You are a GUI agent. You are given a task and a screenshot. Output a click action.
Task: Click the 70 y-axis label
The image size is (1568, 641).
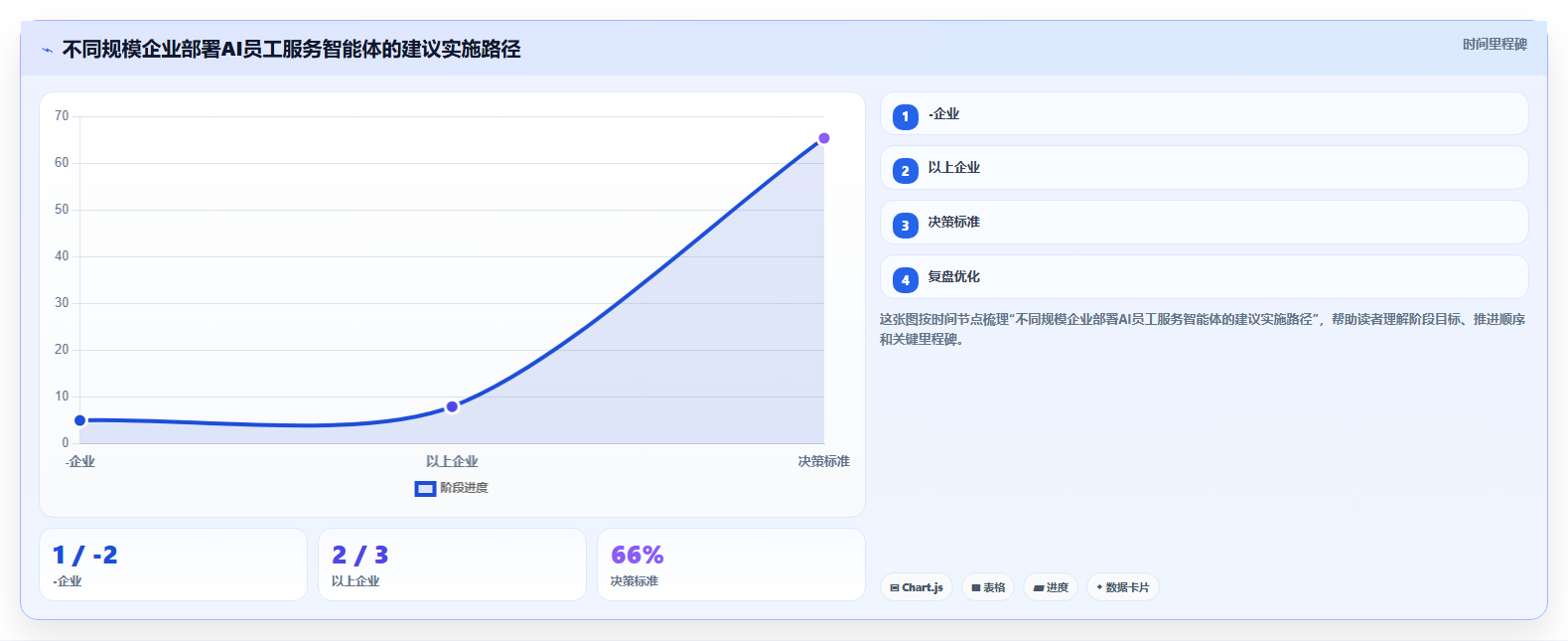point(62,116)
